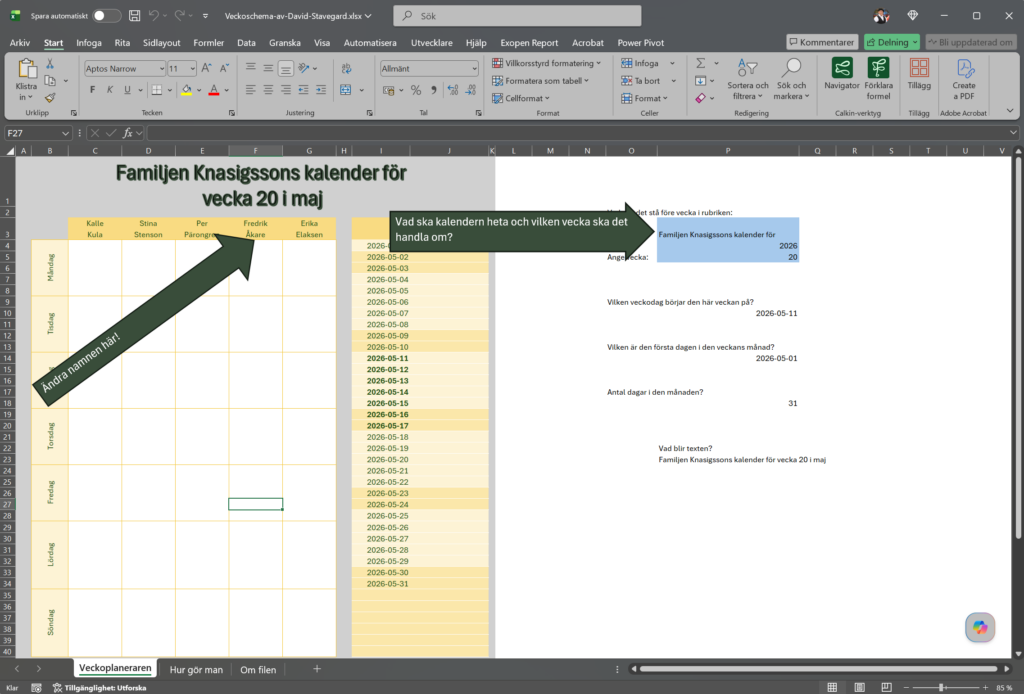Toggle underline U formatting
1024x694 pixels.
coord(127,89)
